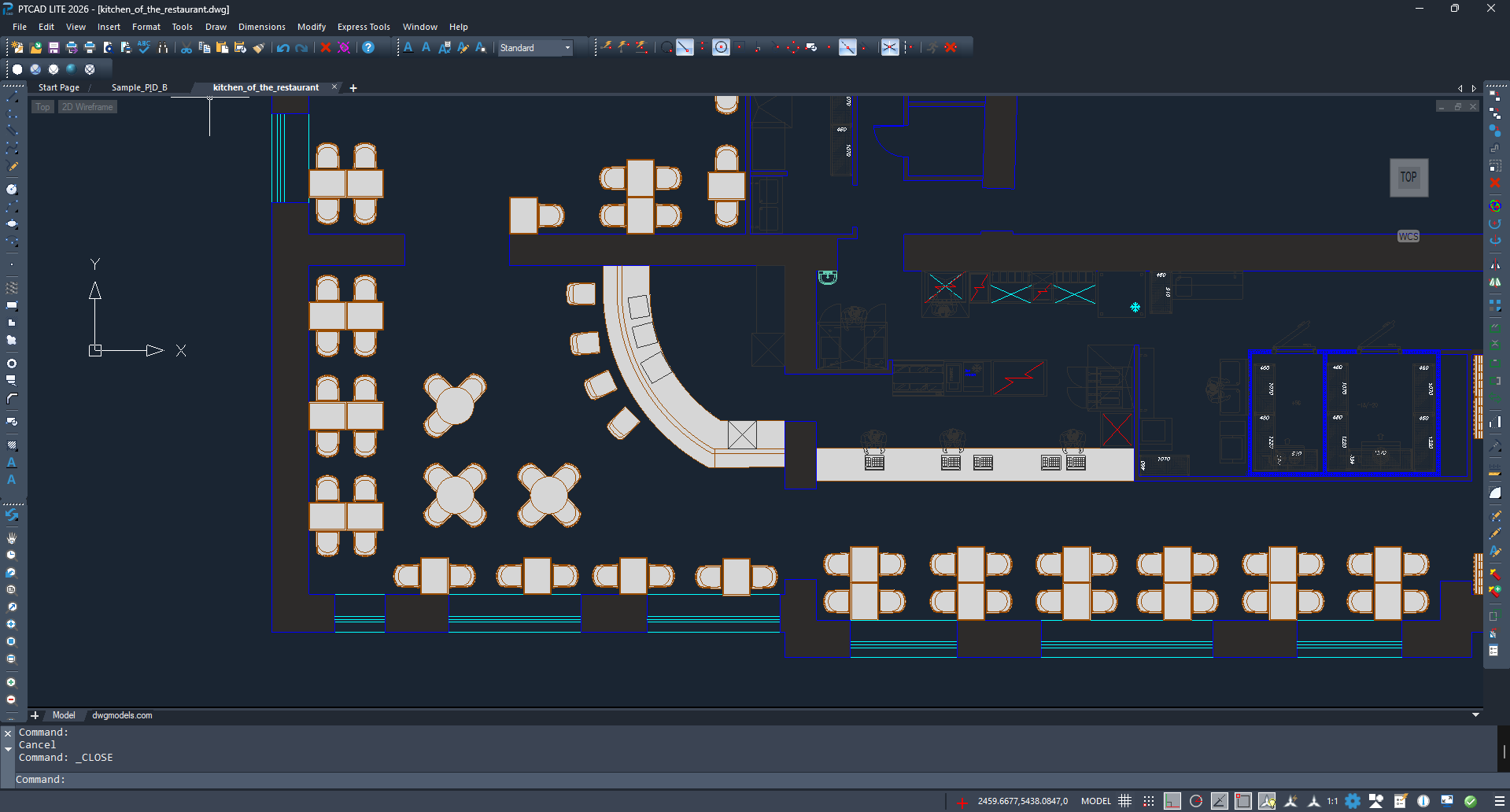
Task: Click the Save icon in the toolbar
Action: tap(54, 48)
